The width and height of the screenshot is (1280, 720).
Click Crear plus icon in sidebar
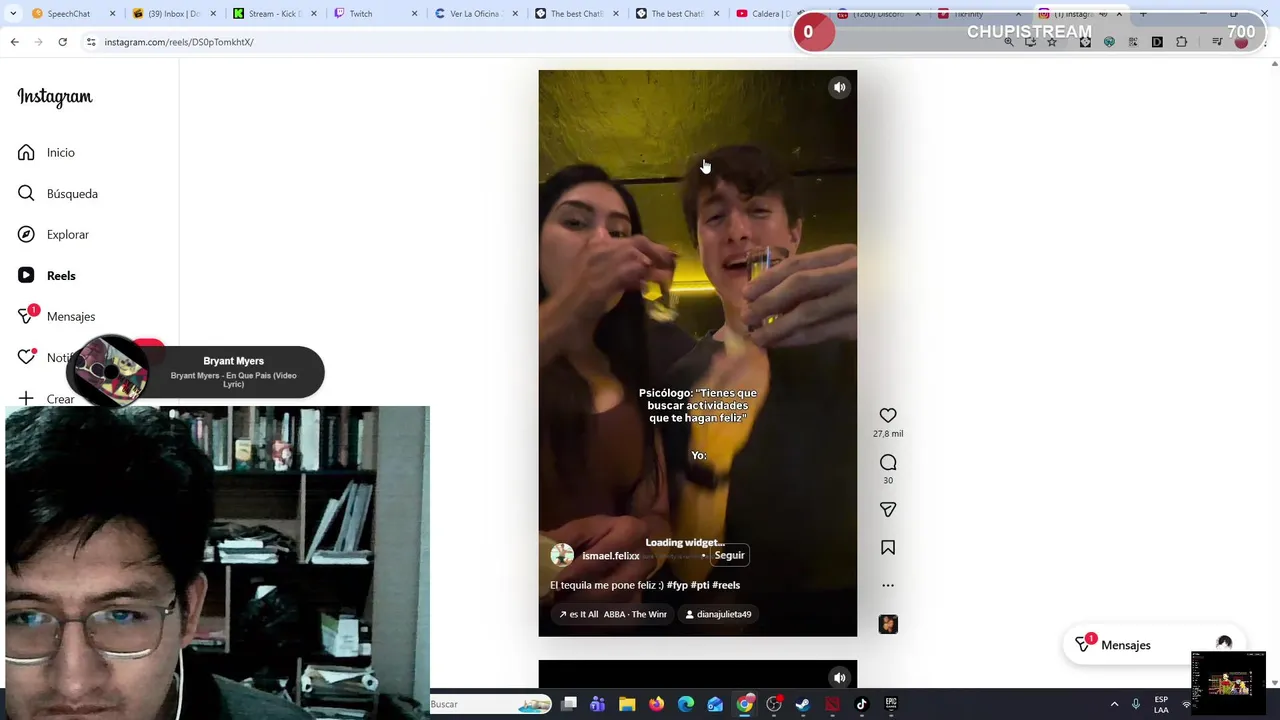(x=26, y=398)
